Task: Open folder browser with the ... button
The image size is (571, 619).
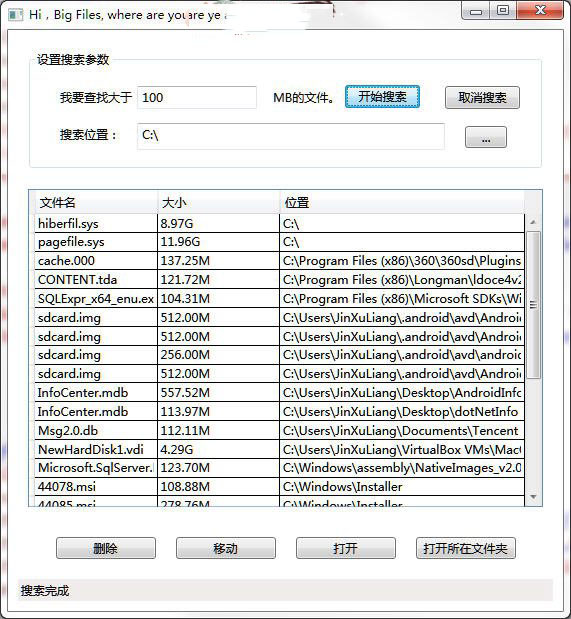Action: (x=486, y=137)
